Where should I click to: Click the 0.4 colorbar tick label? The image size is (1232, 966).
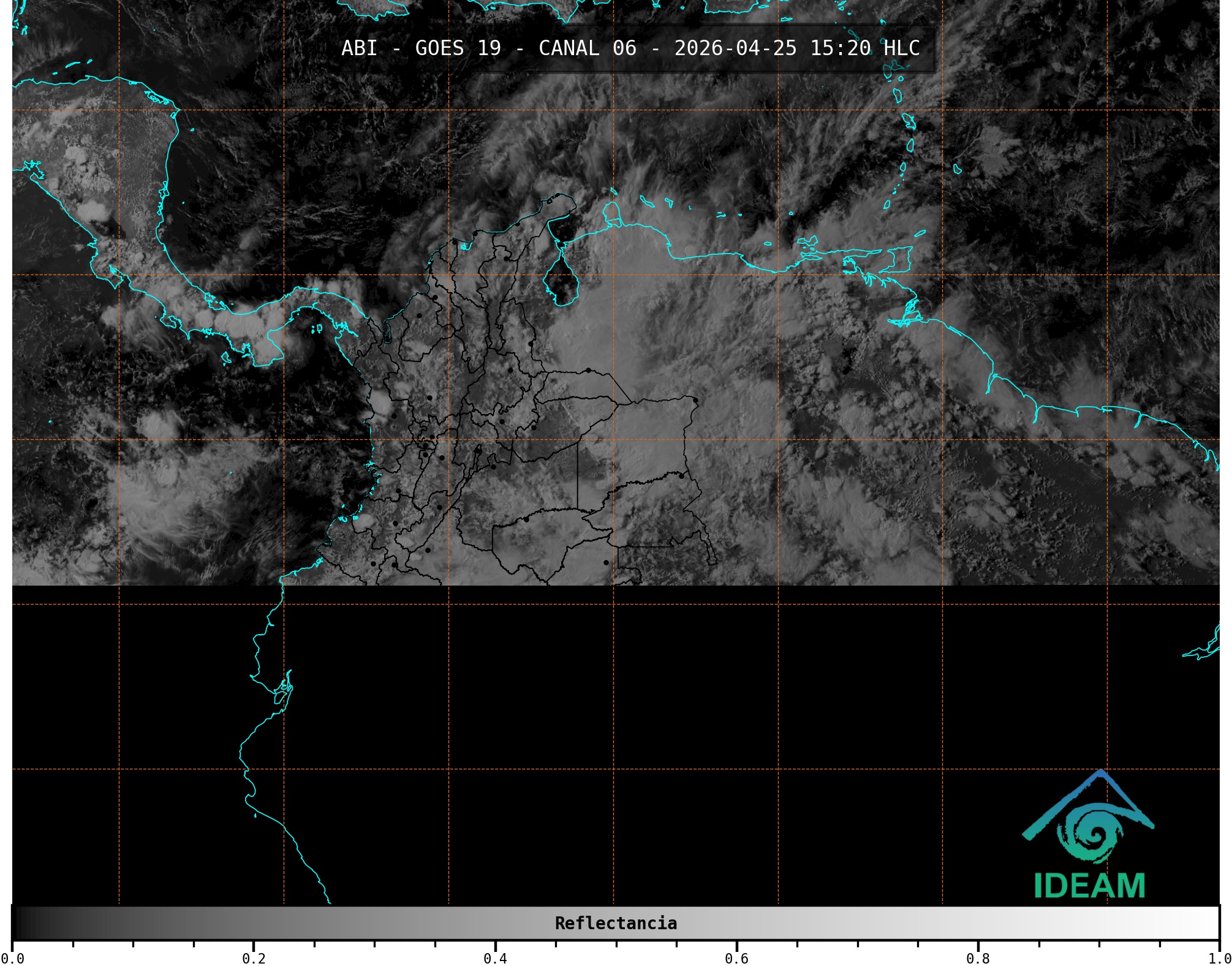tap(495, 959)
